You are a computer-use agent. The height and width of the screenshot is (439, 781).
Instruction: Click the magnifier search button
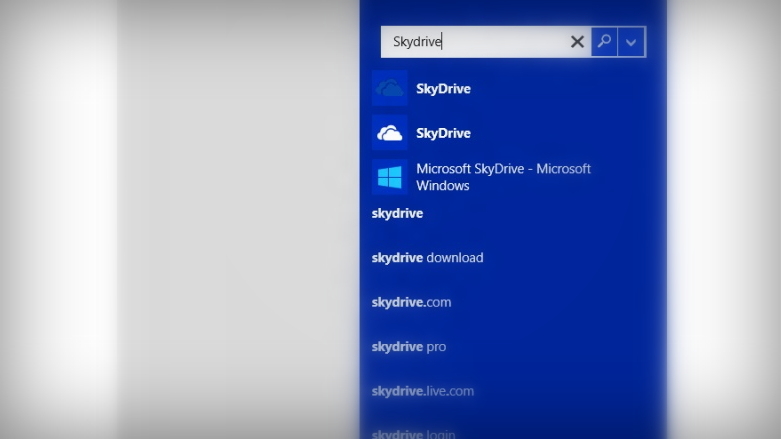(x=604, y=41)
